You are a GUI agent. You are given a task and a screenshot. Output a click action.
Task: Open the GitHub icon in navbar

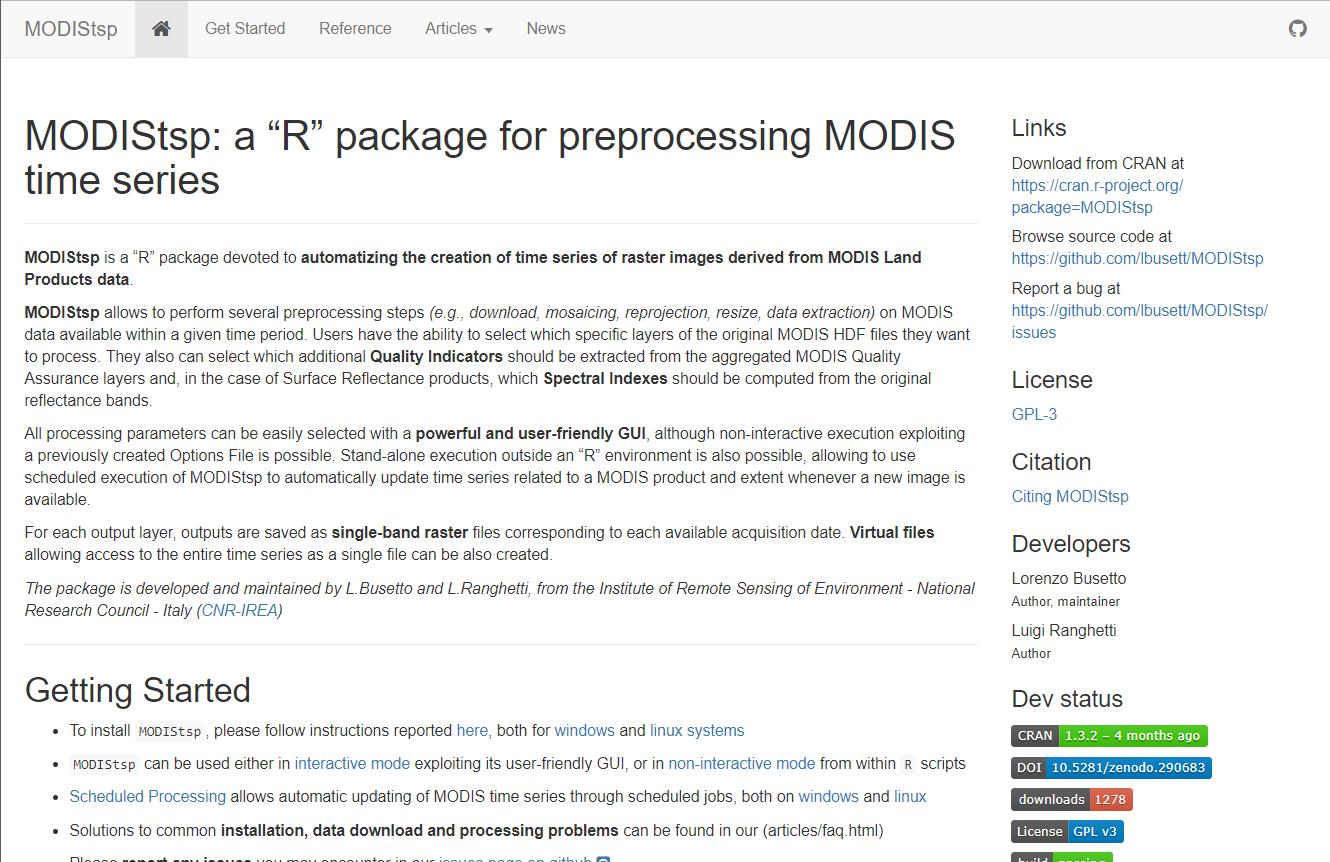pos(1298,29)
